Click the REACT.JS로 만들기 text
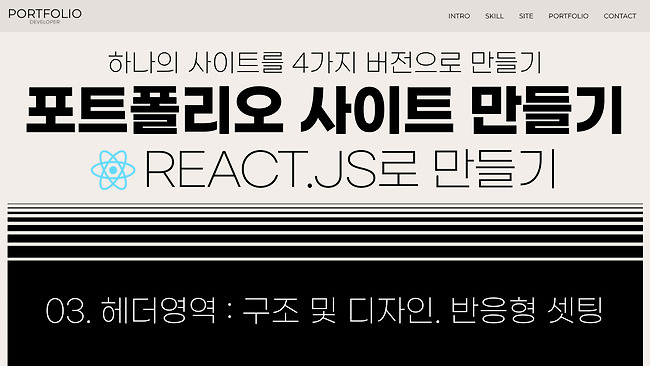 click(x=349, y=170)
